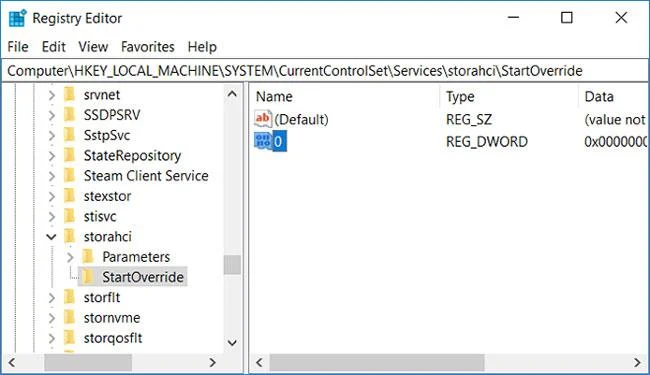Image resolution: width=650 pixels, height=375 pixels.
Task: Select the srvnet tree label
Action: pyautogui.click(x=102, y=95)
